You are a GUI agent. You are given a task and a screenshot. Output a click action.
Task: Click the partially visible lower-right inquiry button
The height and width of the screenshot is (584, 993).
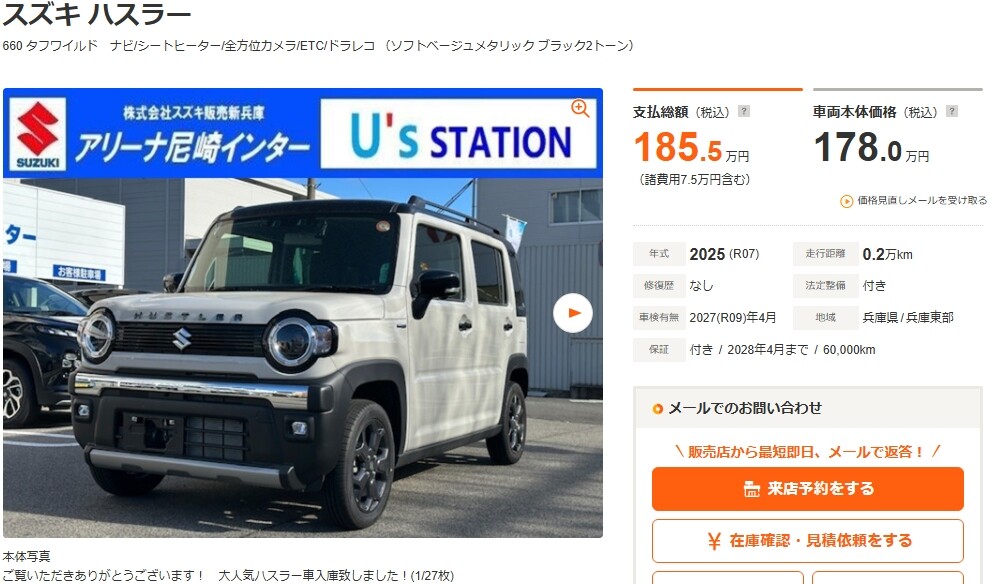[x=888, y=578]
